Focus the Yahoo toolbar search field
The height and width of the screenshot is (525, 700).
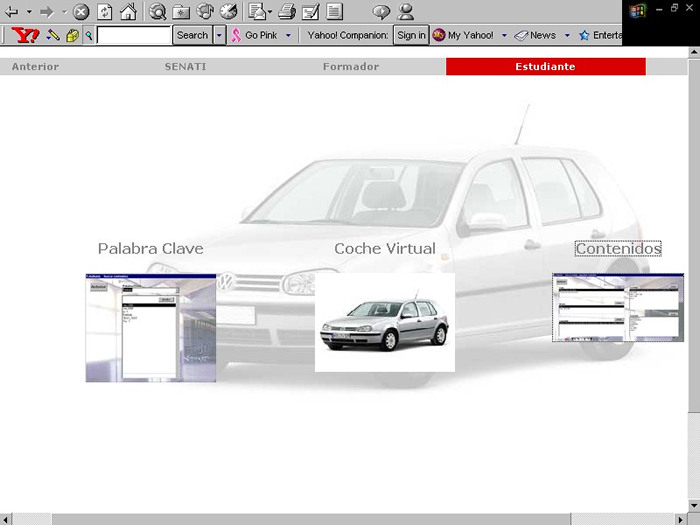click(x=134, y=35)
